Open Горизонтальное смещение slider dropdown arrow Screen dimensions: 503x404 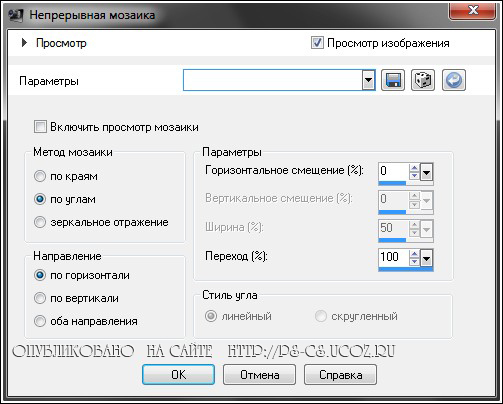click(x=426, y=172)
